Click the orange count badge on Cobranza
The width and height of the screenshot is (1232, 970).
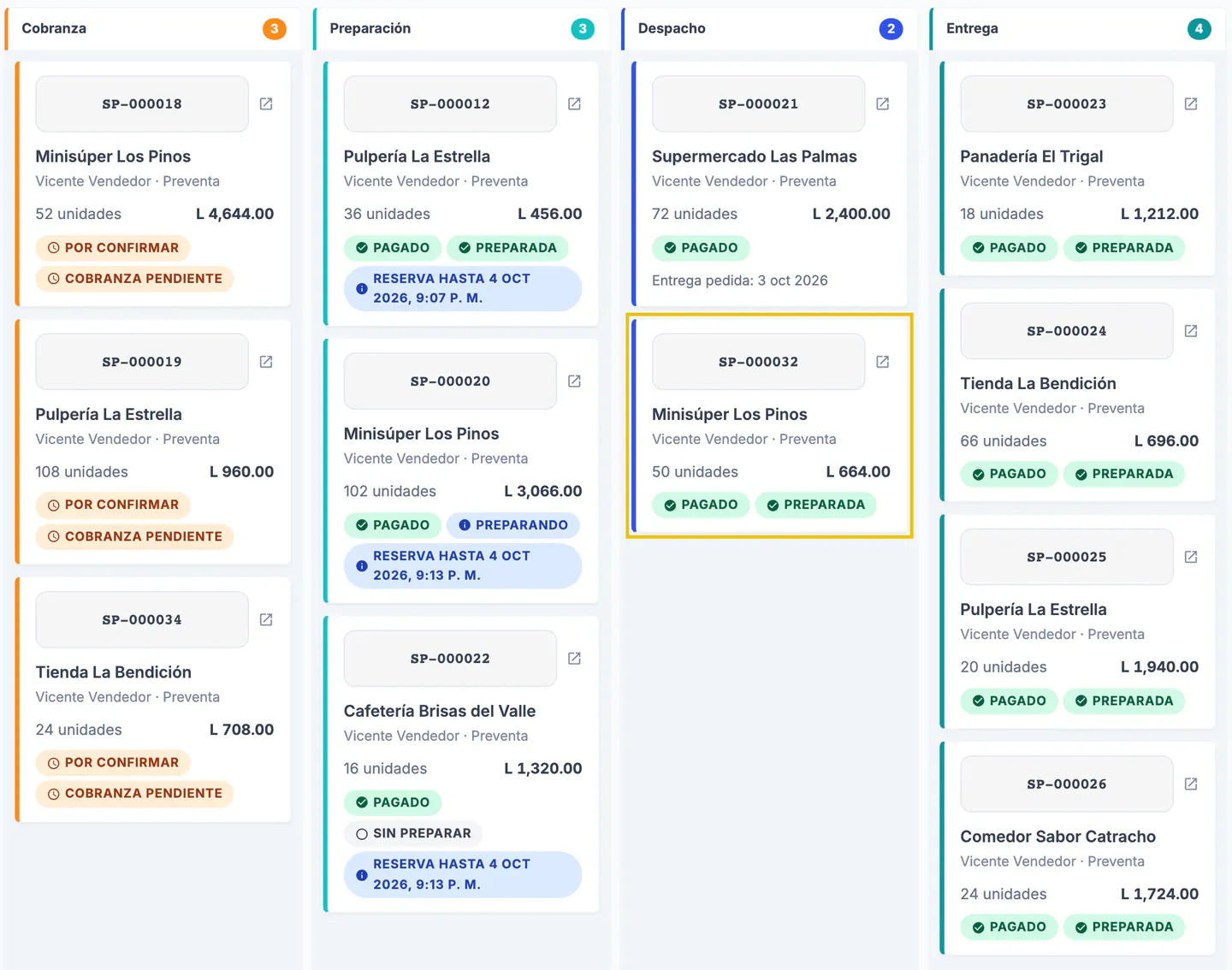click(275, 29)
